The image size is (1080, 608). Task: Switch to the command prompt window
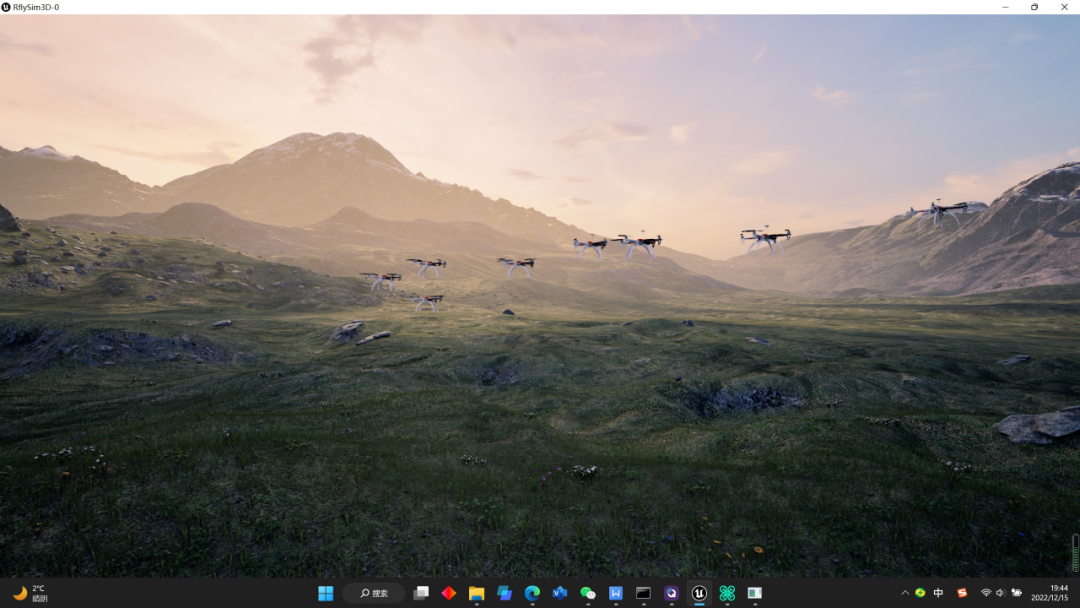click(643, 593)
